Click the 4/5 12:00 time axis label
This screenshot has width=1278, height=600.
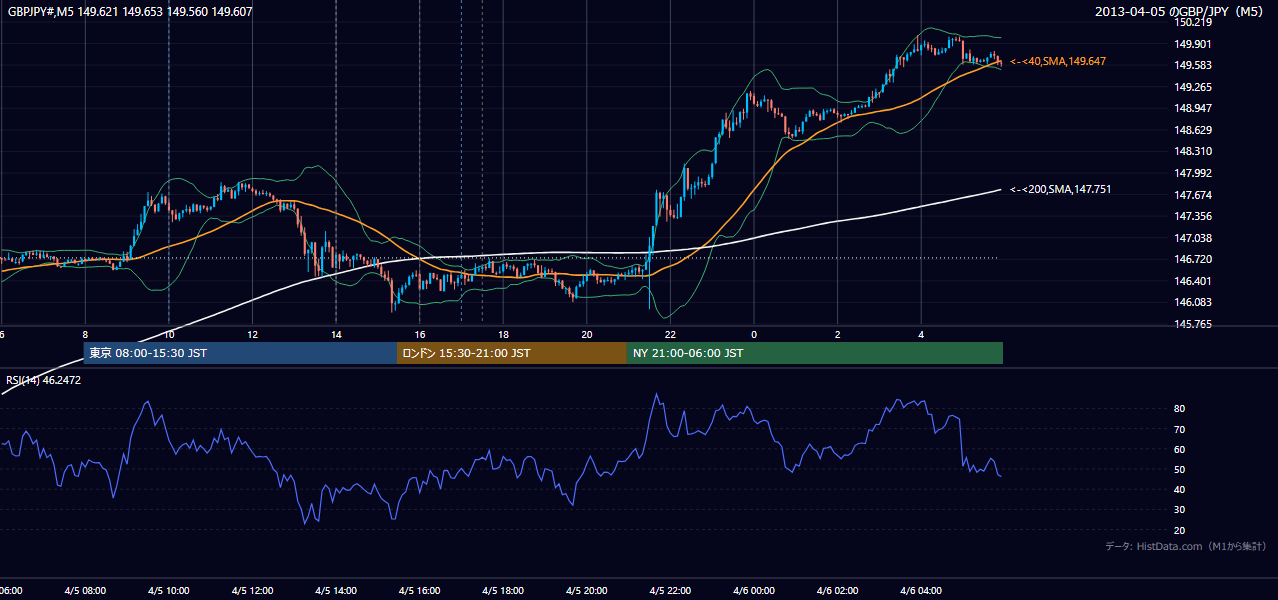click(252, 591)
